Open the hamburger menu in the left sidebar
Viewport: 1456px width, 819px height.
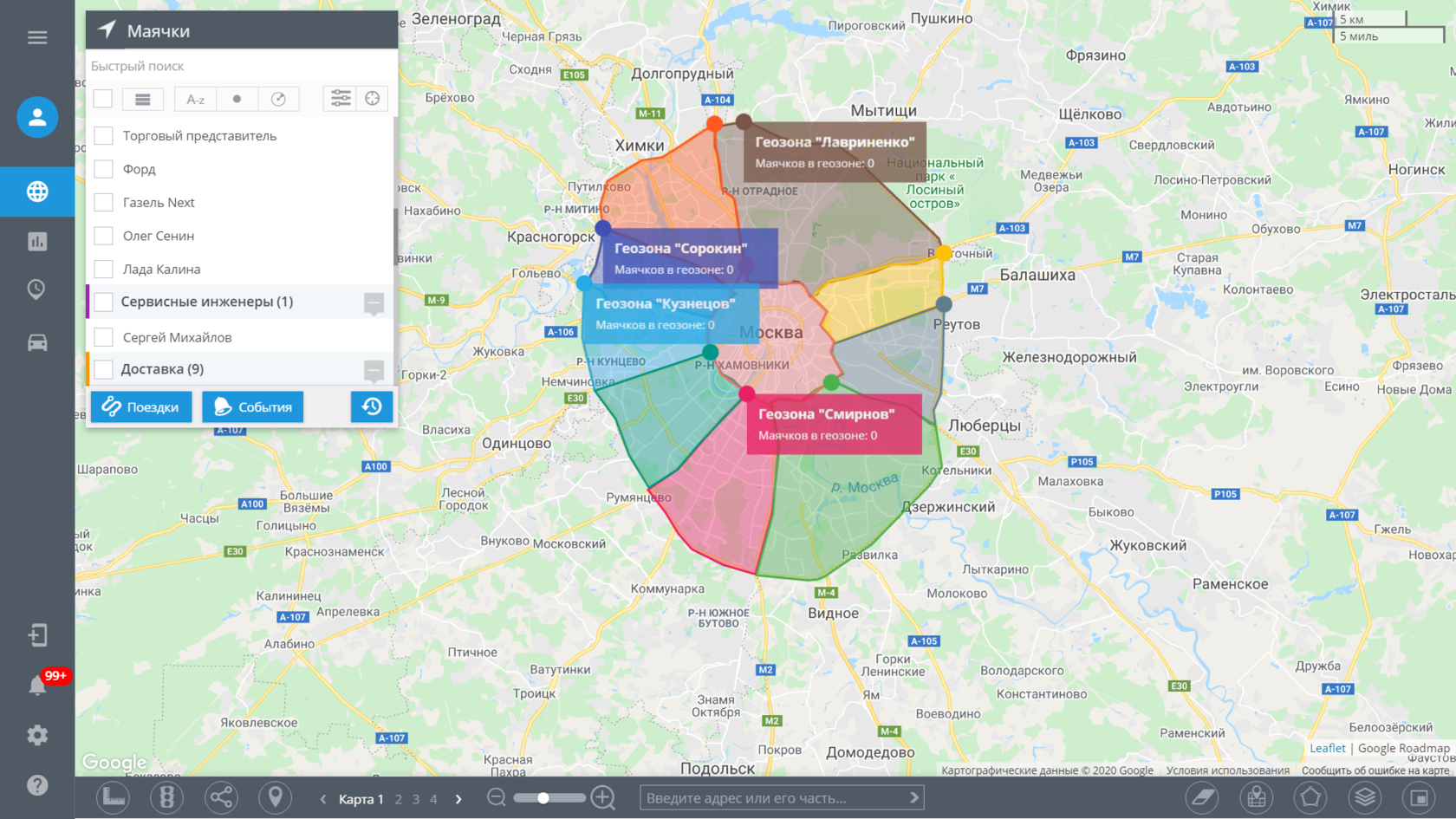[x=37, y=37]
